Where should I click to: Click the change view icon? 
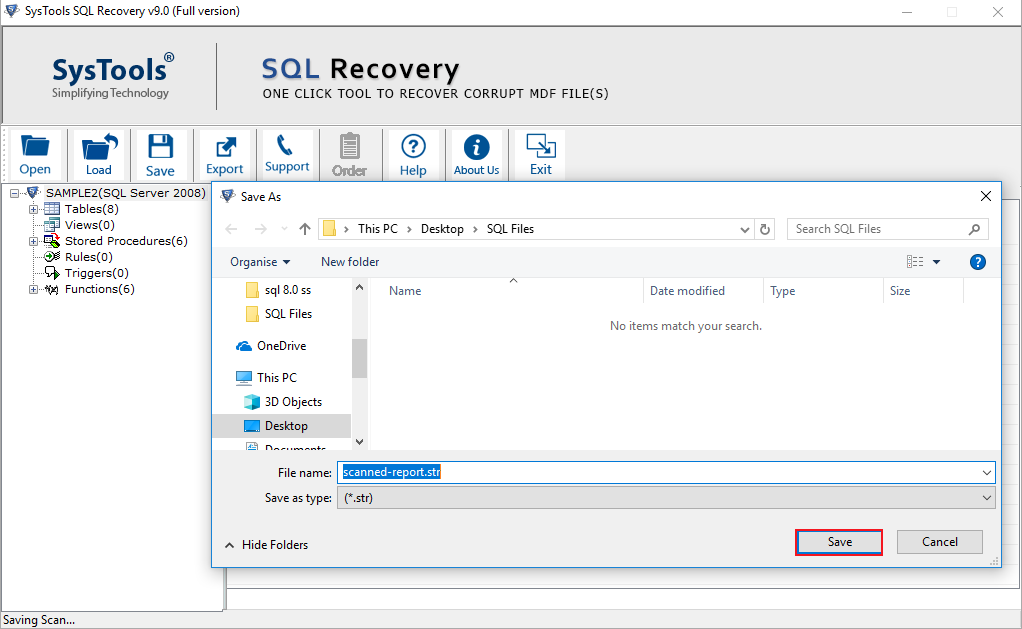pos(915,262)
